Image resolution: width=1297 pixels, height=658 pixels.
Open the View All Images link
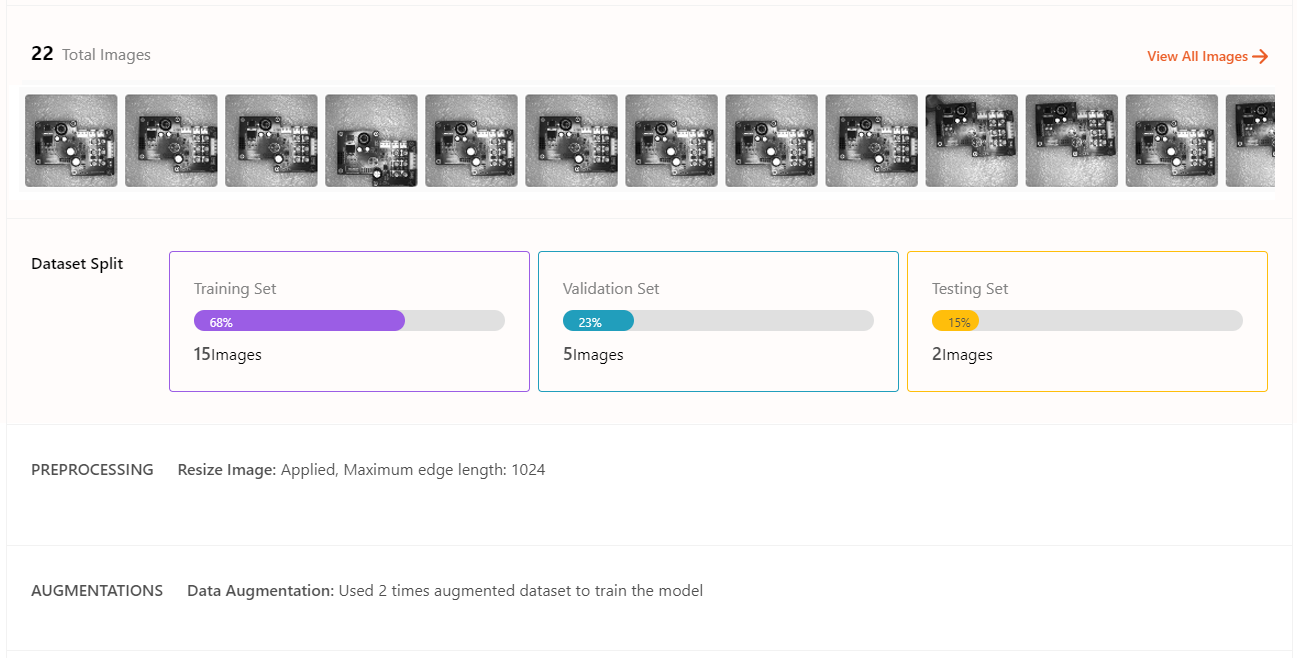(x=1208, y=57)
